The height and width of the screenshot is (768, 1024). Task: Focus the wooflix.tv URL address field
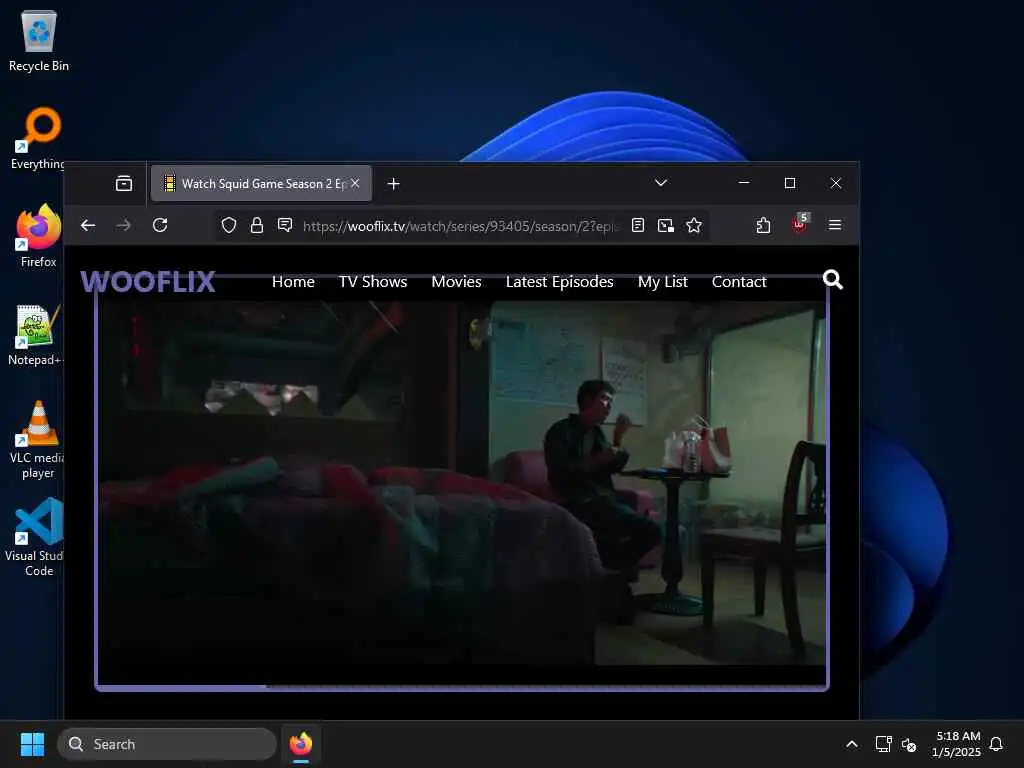point(459,226)
